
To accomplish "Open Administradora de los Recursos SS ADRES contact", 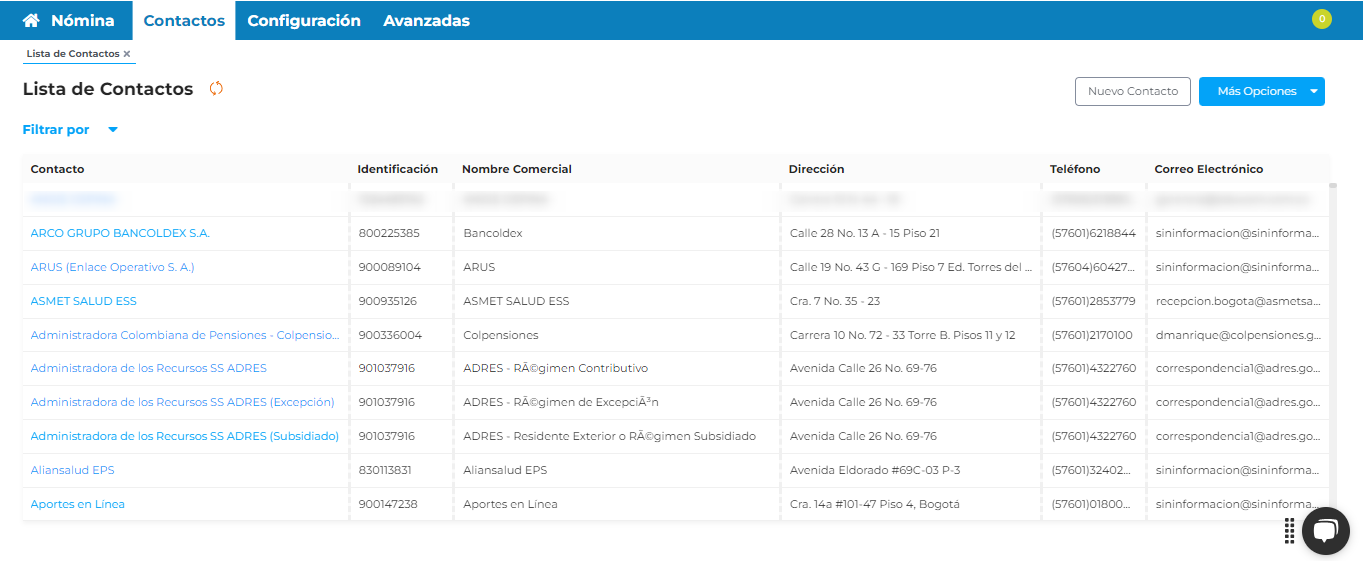I will [x=149, y=368].
